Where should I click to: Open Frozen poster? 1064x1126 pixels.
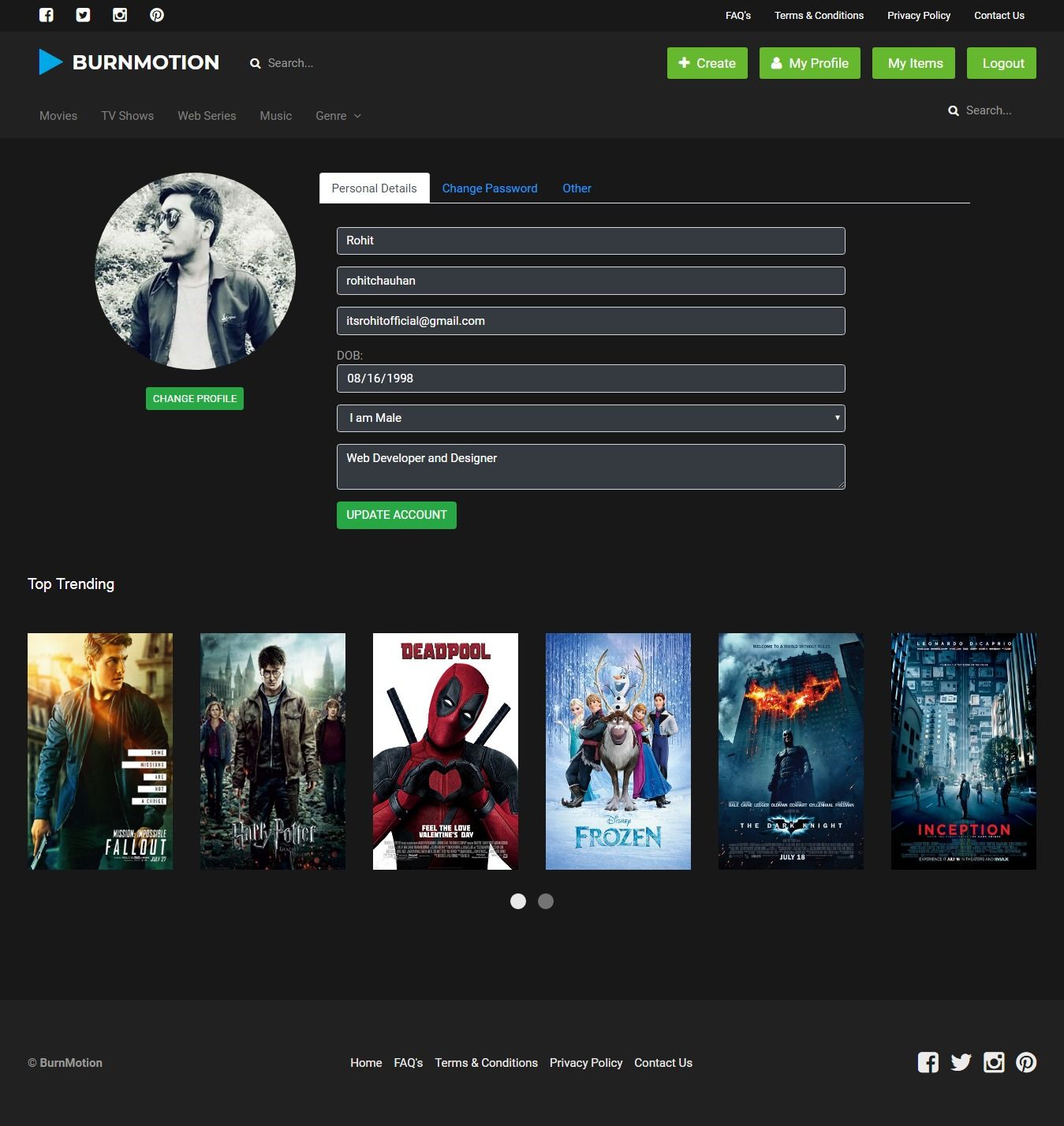click(x=618, y=751)
